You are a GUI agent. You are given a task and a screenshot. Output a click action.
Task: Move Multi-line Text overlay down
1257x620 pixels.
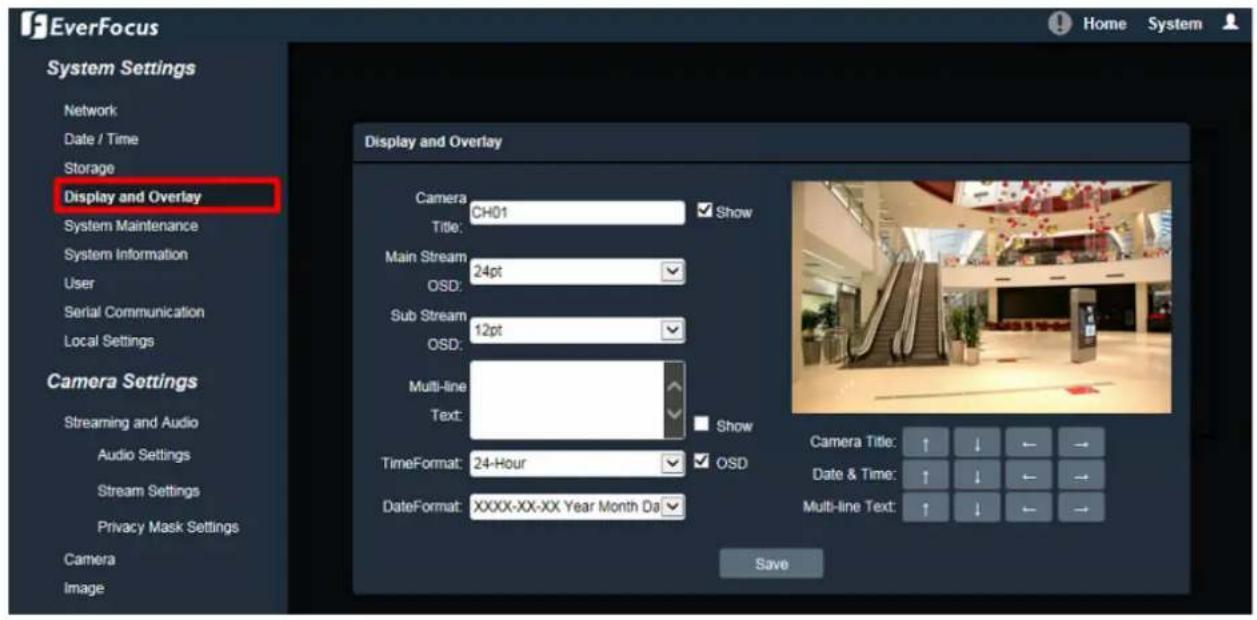click(977, 507)
